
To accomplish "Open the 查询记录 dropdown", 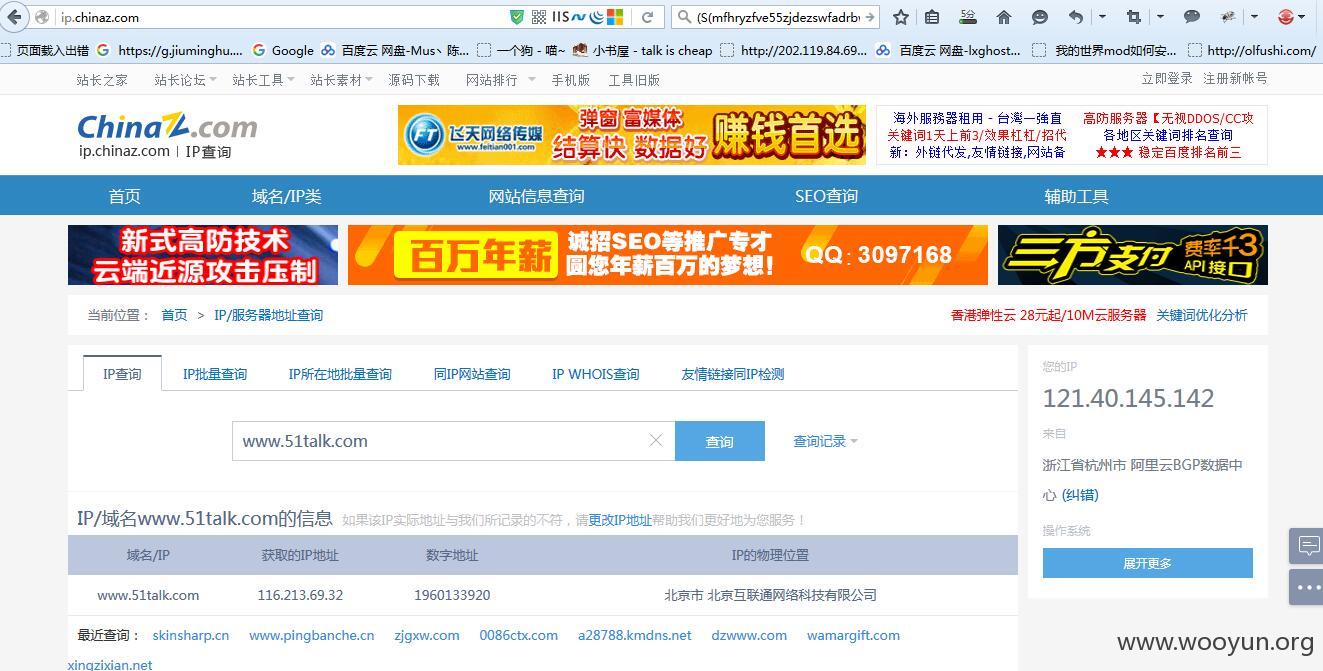I will (825, 441).
